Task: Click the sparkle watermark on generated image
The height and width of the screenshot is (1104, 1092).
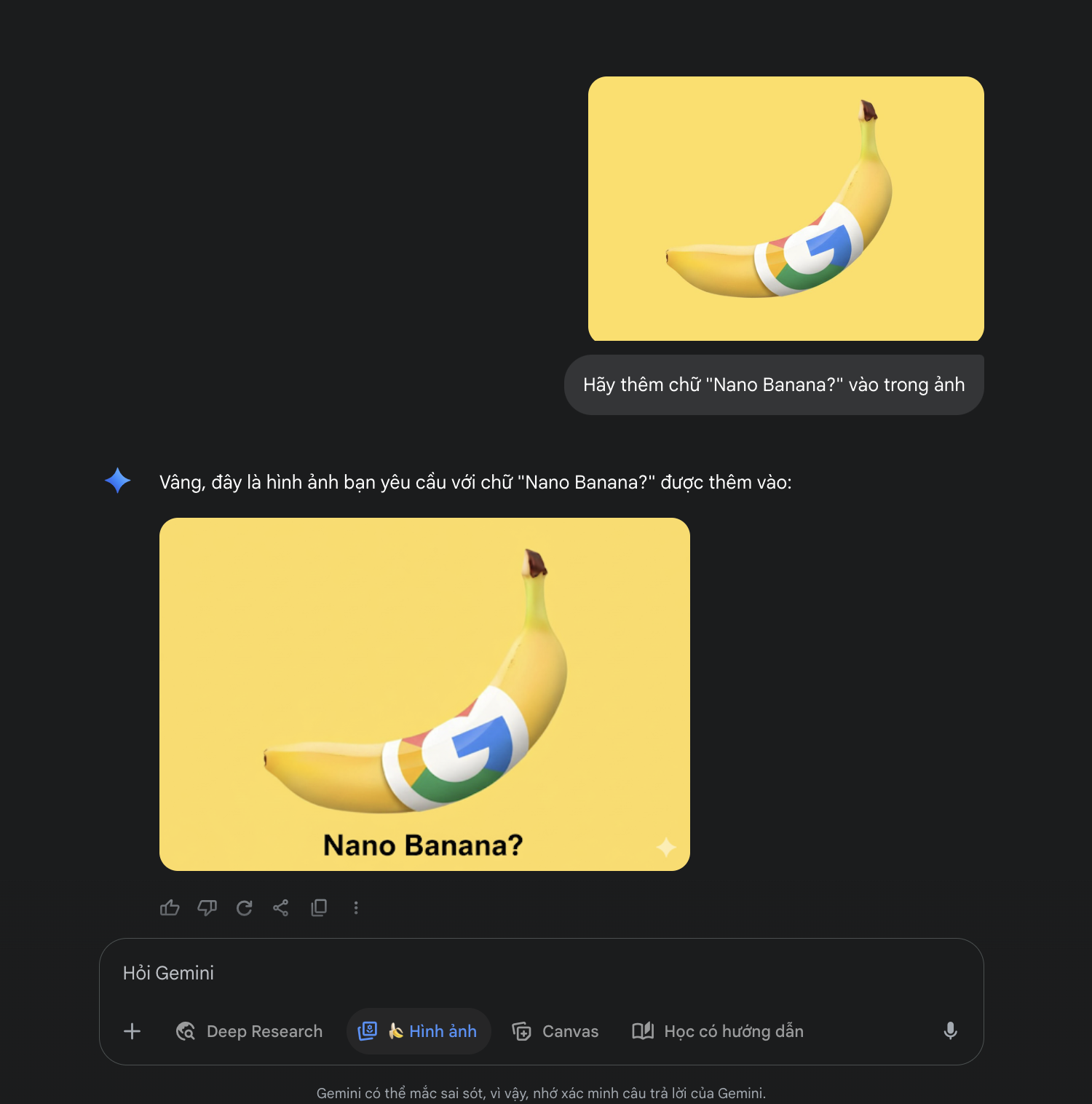Action: (666, 847)
